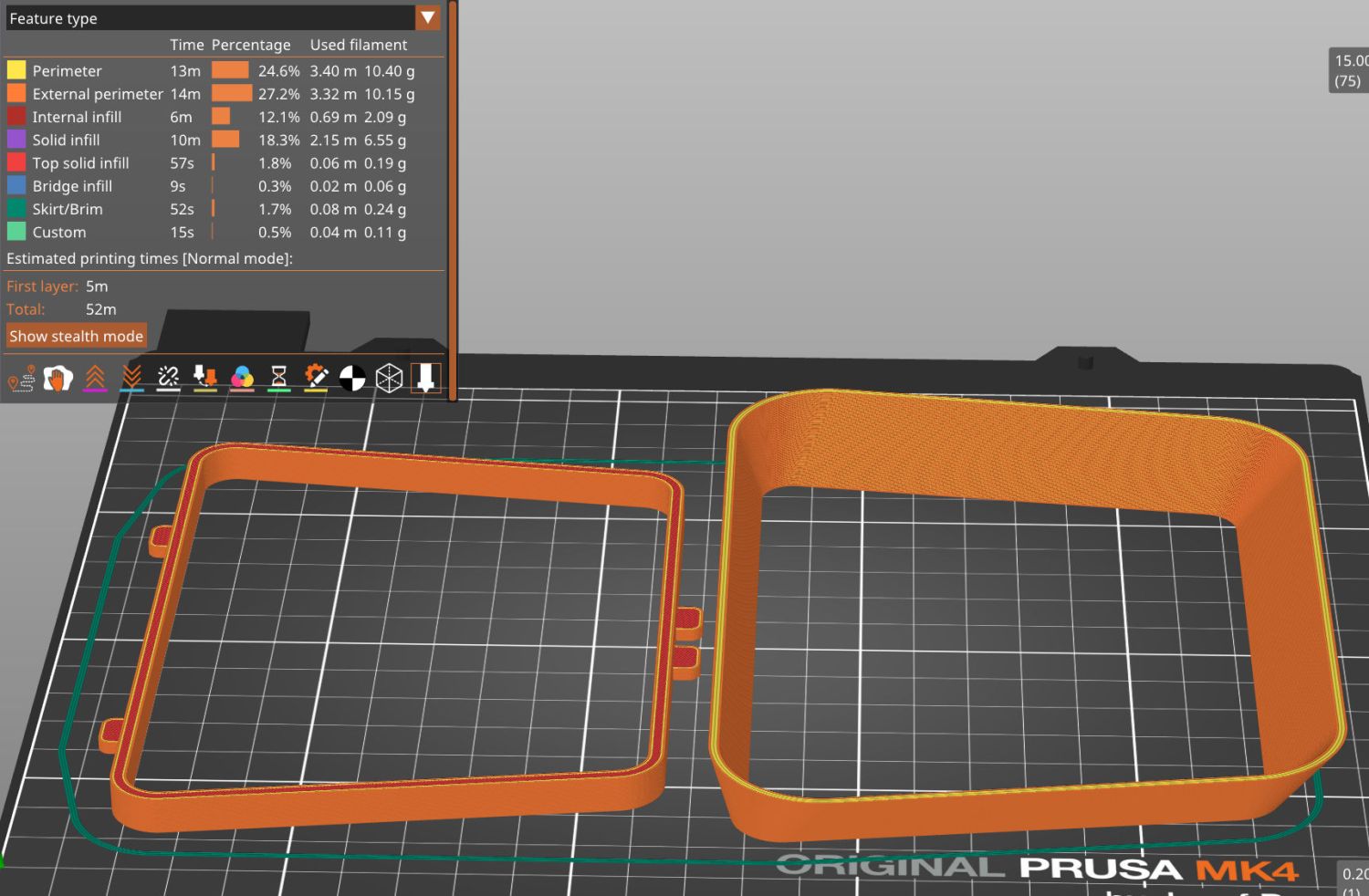Toggle tool changes icon
This screenshot has height=896, width=1369.
(205, 378)
